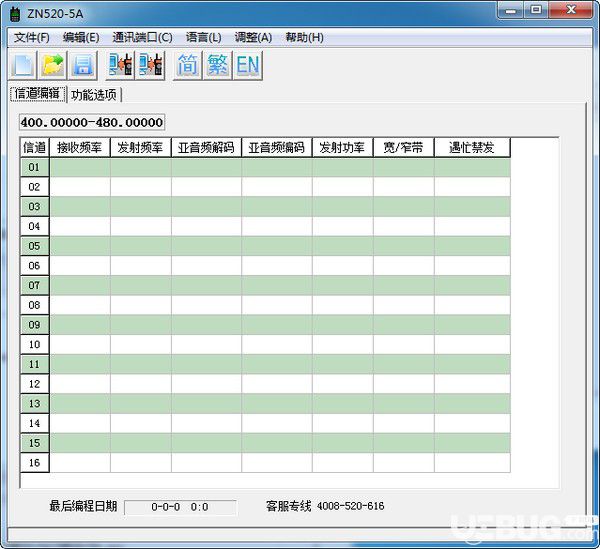Open a file with the folder icon
Viewport: 600px width, 549px height.
click(53, 65)
